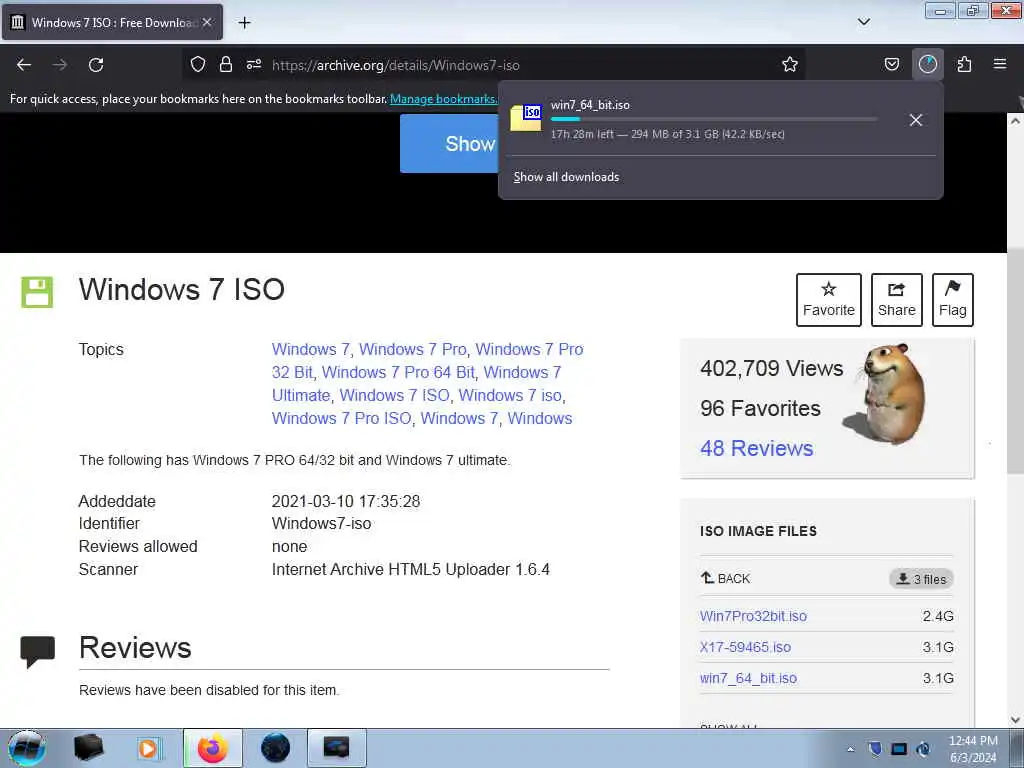Click the 402,709 Views text
The height and width of the screenshot is (768, 1024).
tap(771, 368)
